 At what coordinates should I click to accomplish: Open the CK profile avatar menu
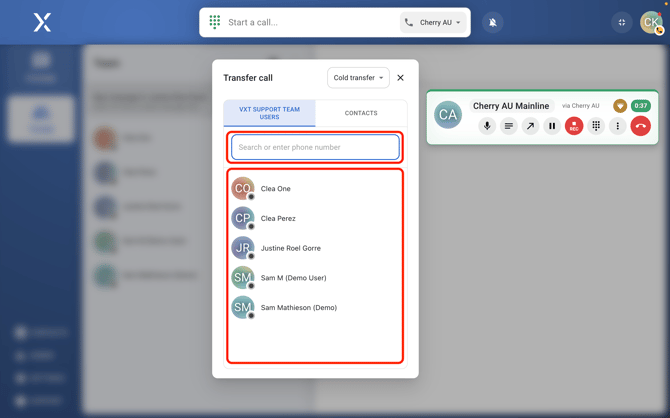[651, 22]
